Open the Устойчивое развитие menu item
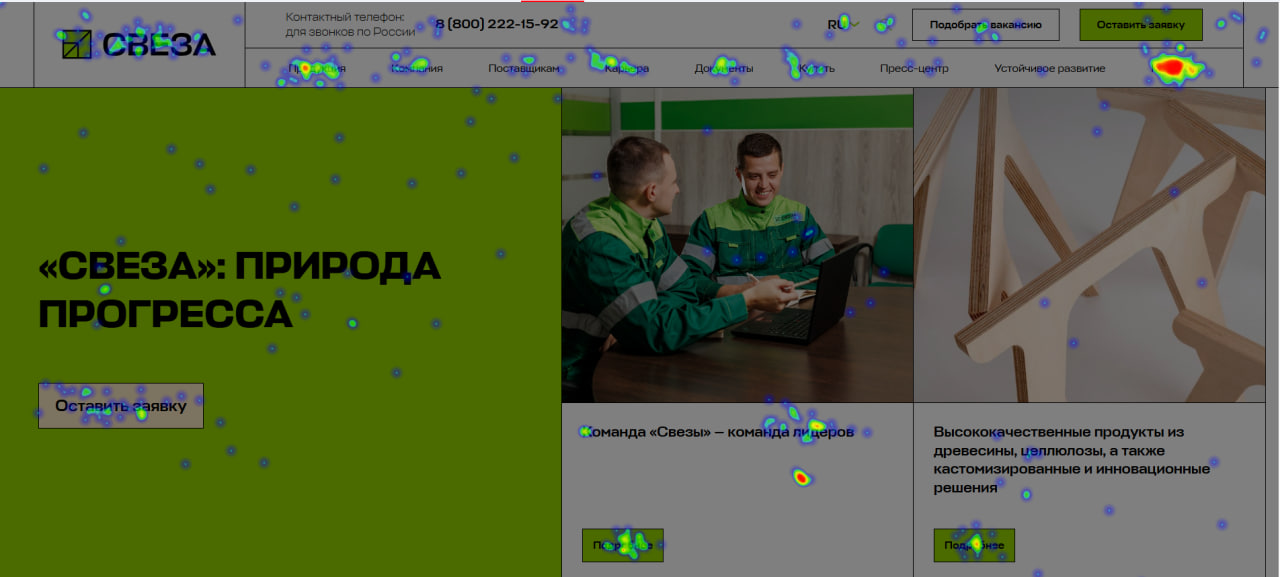The width and height of the screenshot is (1280, 577). 1050,69
